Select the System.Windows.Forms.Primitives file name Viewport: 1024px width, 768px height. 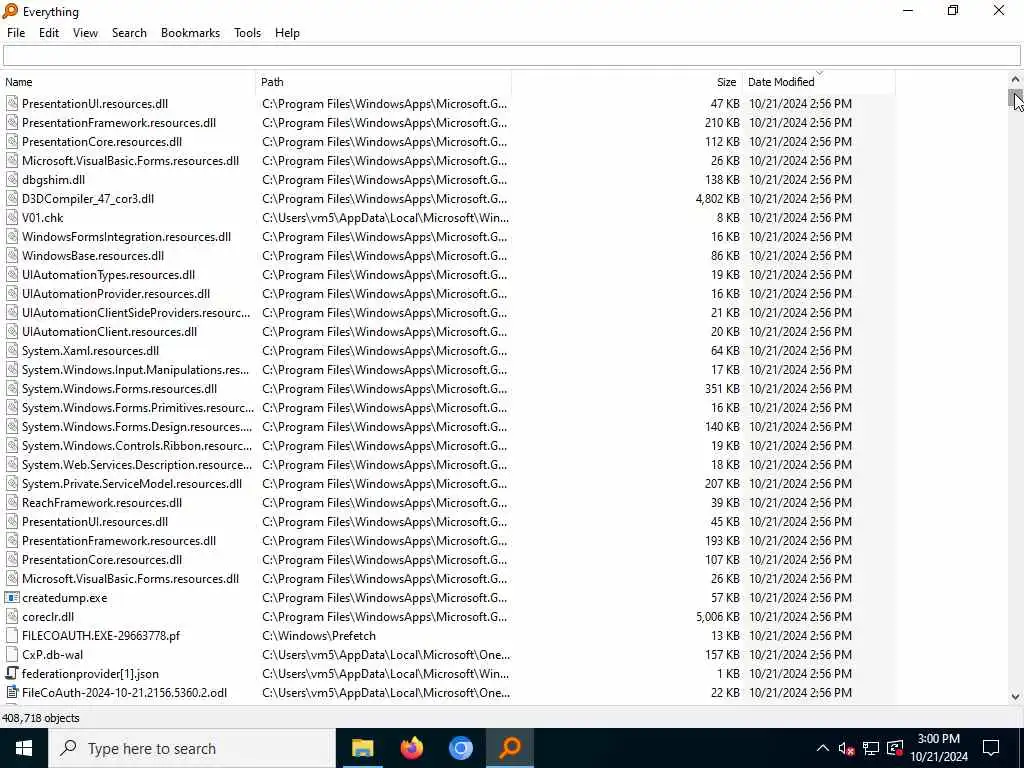pyautogui.click(x=138, y=408)
